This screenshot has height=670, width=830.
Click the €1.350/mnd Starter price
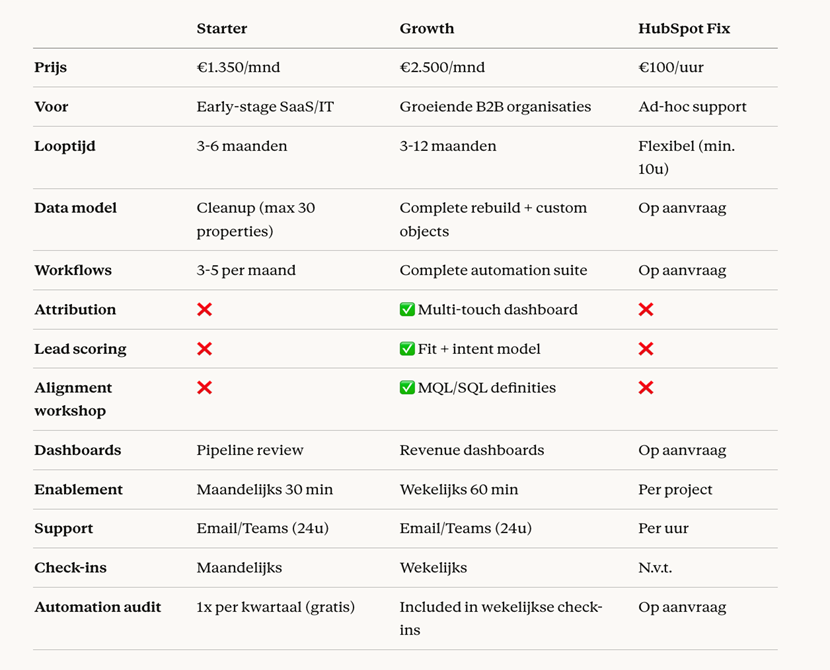(x=238, y=68)
